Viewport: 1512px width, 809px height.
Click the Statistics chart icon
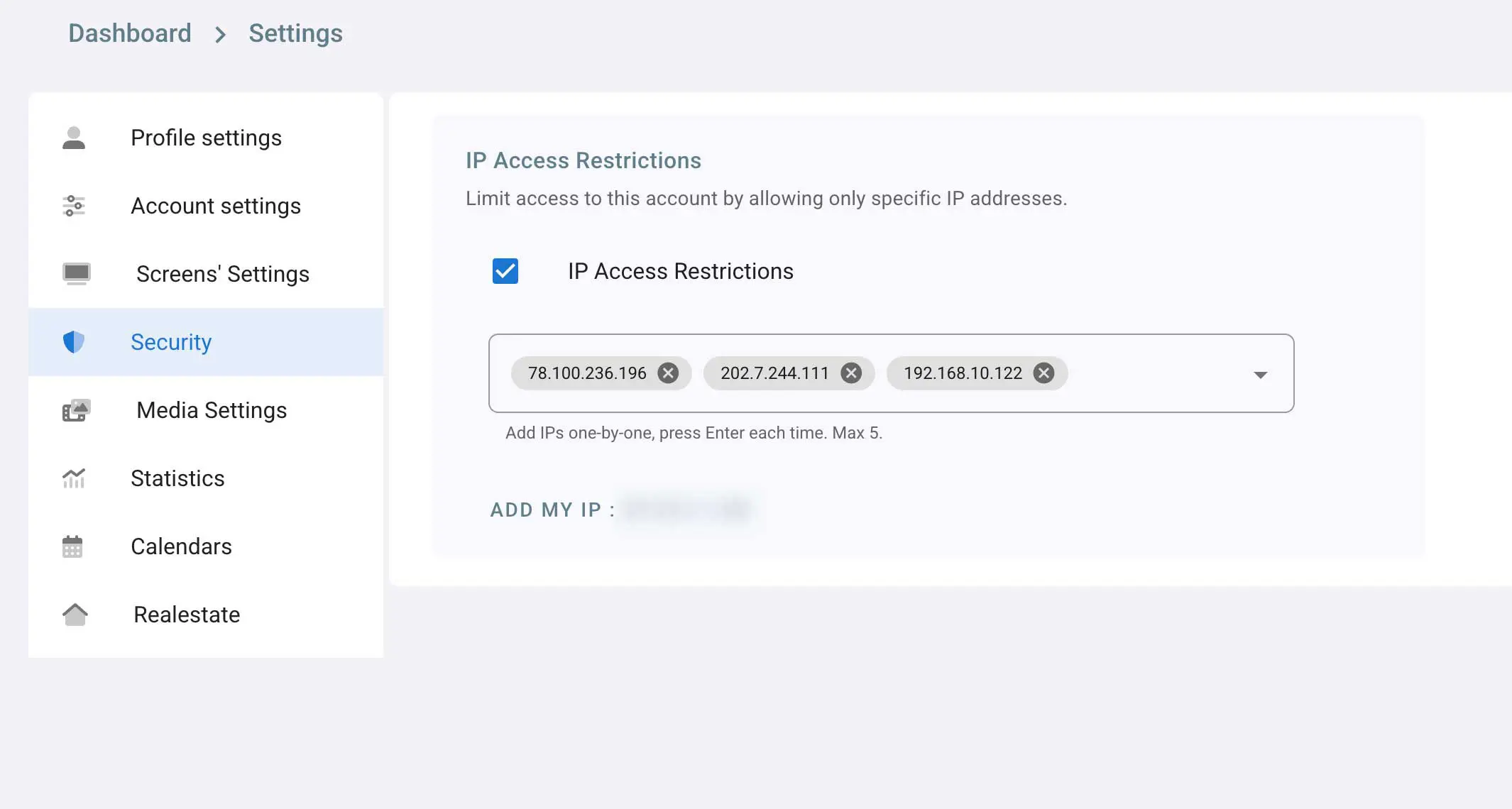[x=75, y=478]
